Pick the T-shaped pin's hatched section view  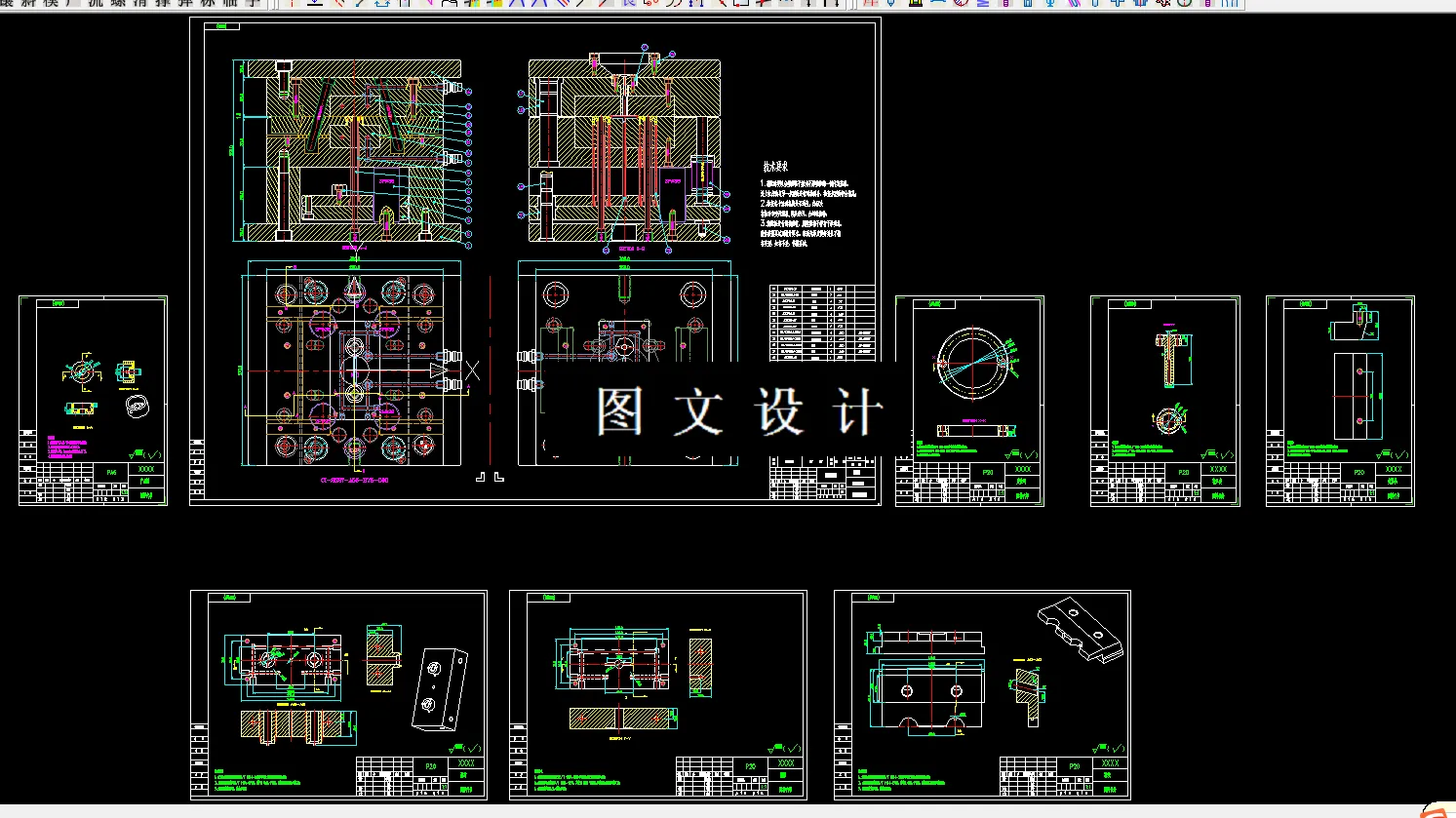tap(1170, 361)
